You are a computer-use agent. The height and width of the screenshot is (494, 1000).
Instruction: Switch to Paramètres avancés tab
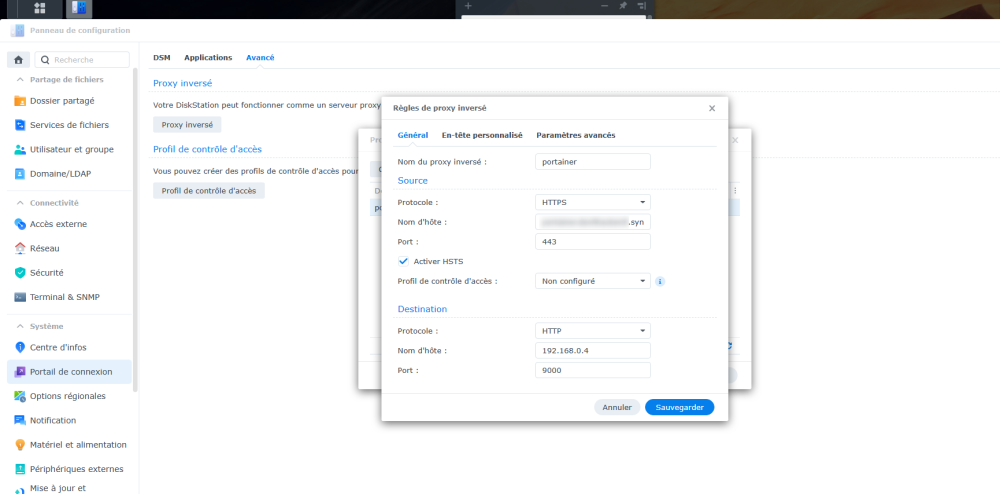click(575, 135)
